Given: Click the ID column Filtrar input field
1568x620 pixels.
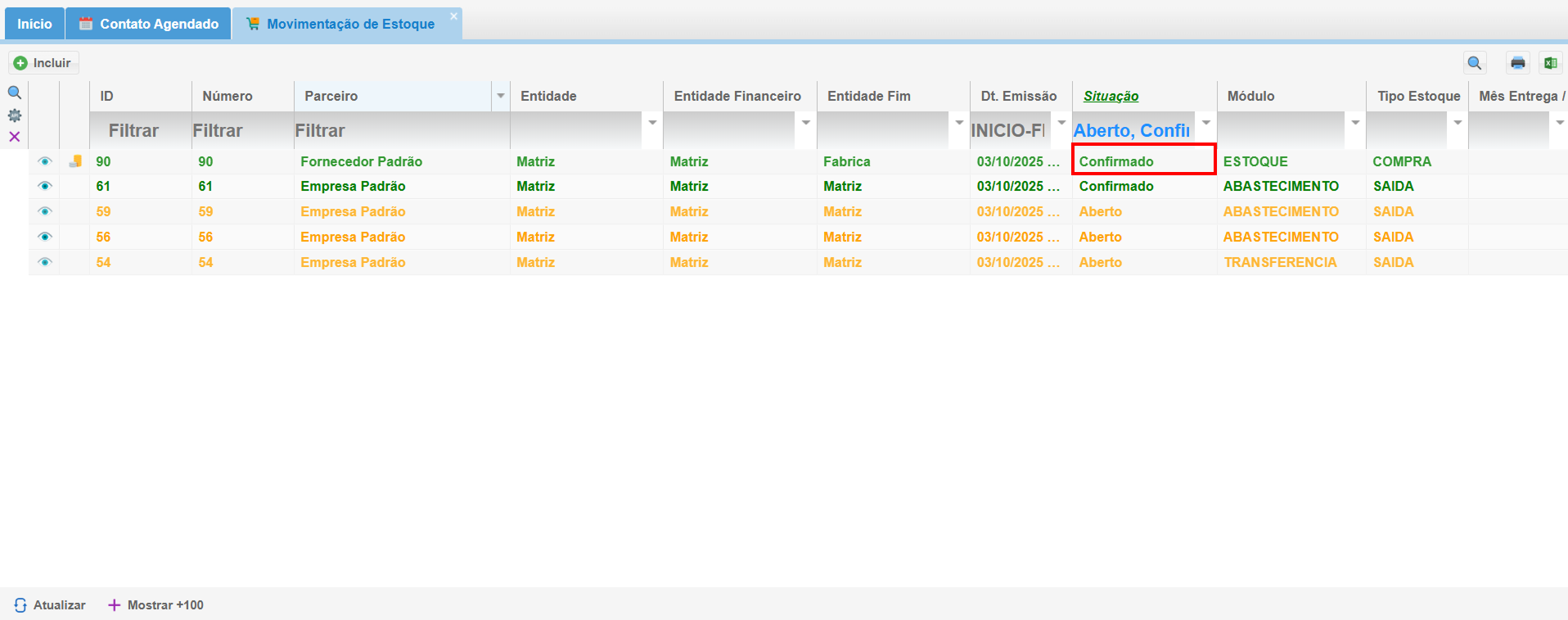Looking at the screenshot, I should coord(139,131).
